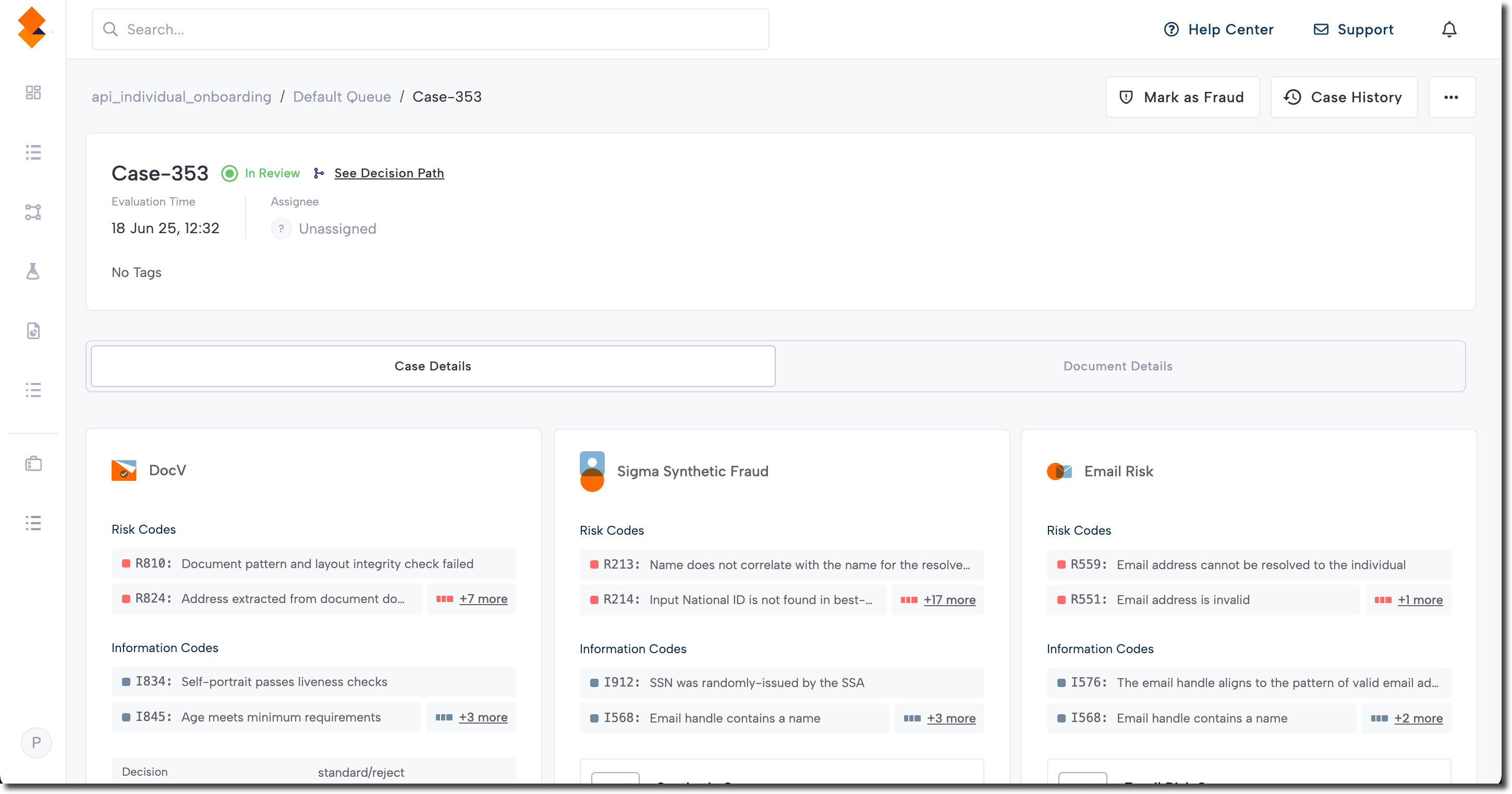Expand +17 more Sigma risk codes

949,600
